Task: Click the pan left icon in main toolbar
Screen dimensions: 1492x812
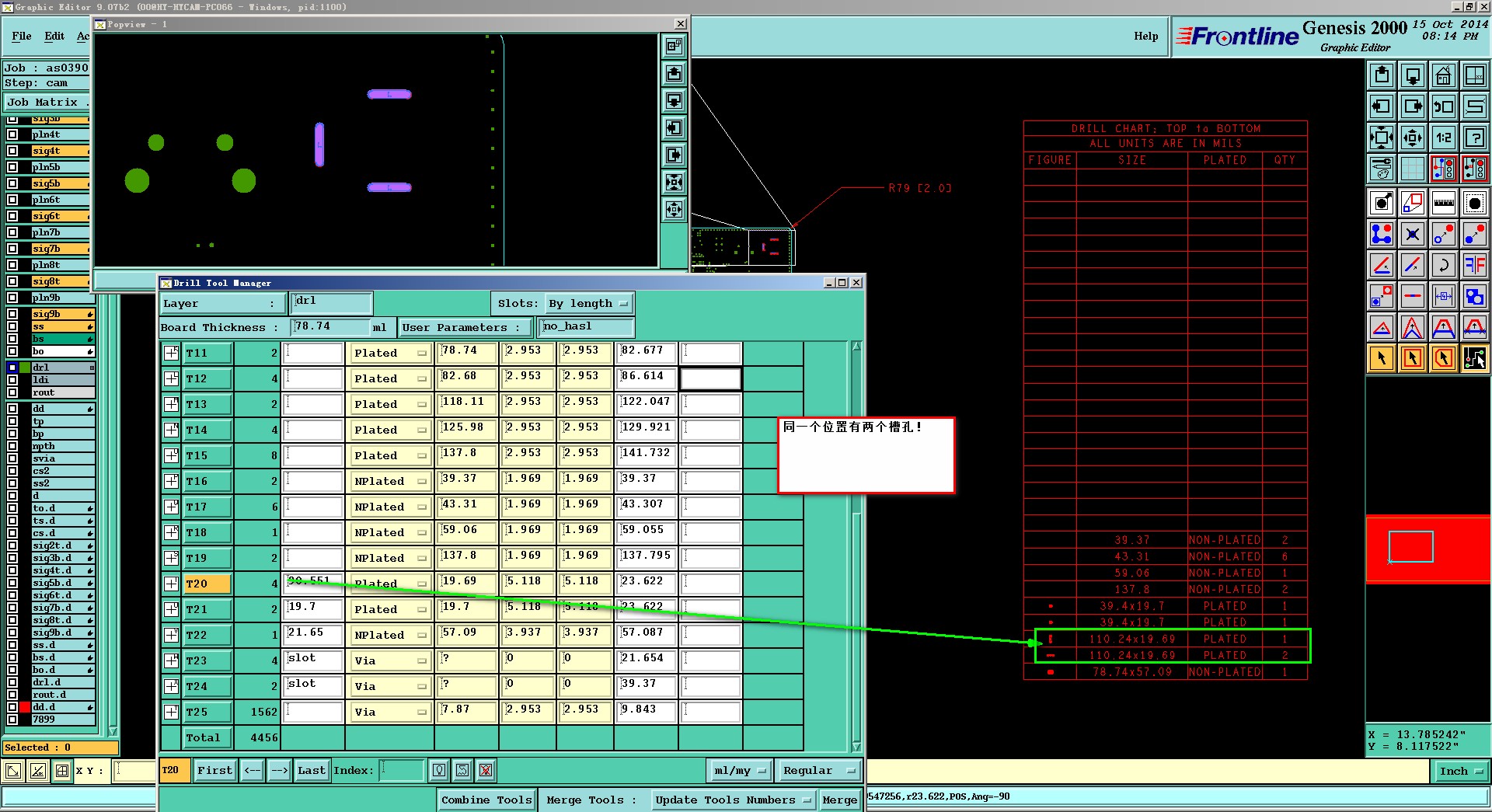Action: click(x=1382, y=106)
